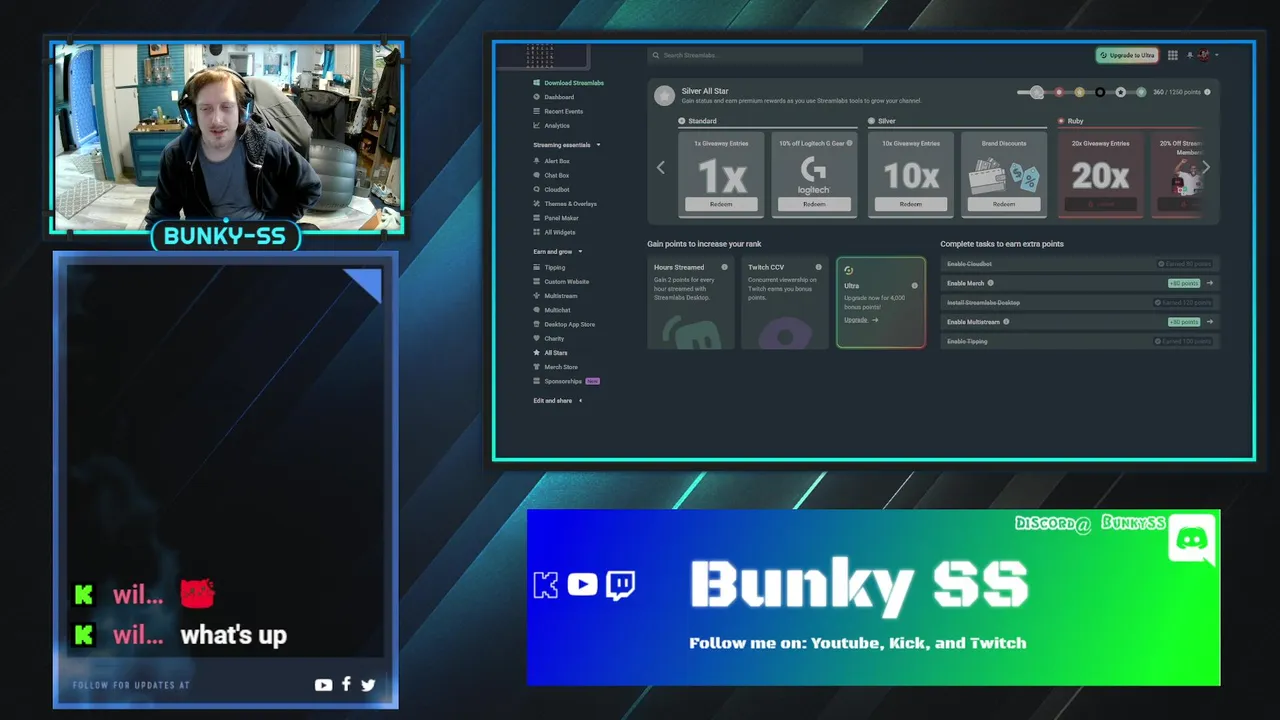Click the Twitch icon on Bunky SS banner

pos(620,584)
